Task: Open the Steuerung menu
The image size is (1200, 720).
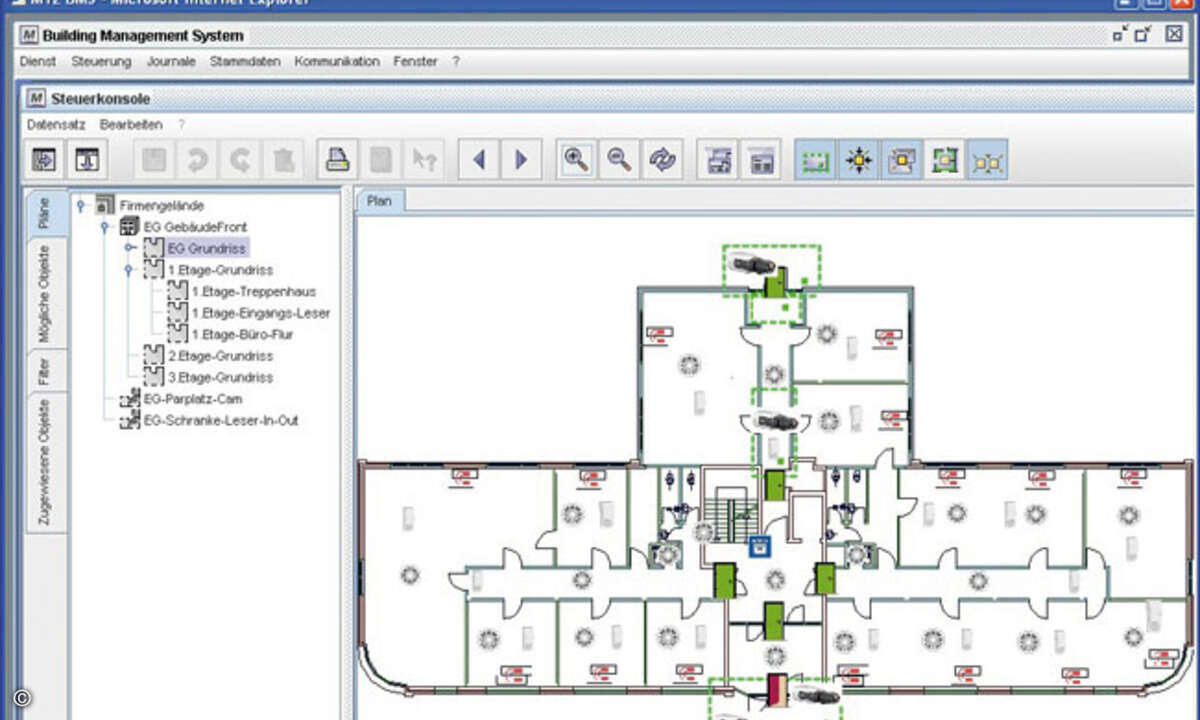Action: point(101,61)
